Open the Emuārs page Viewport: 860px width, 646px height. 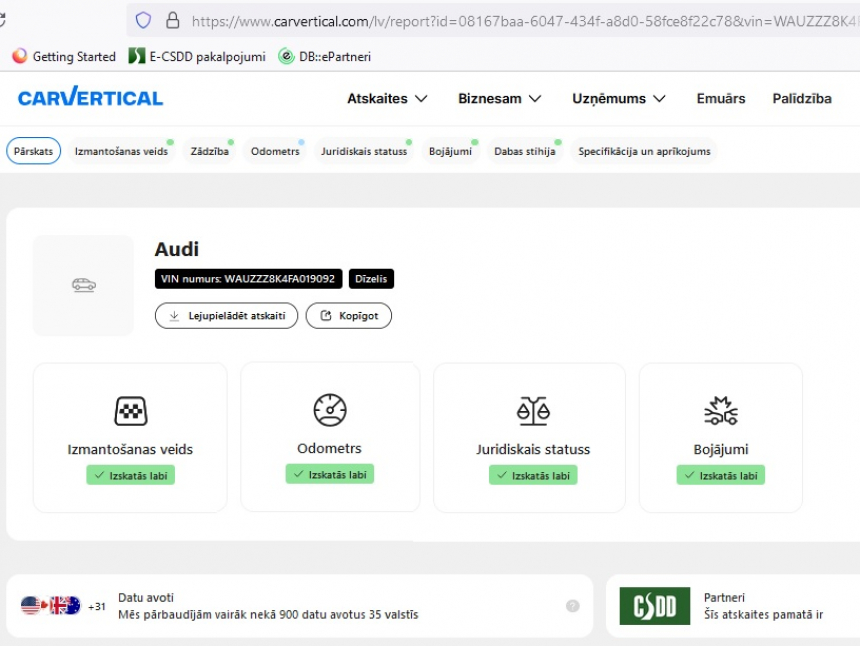(x=721, y=99)
